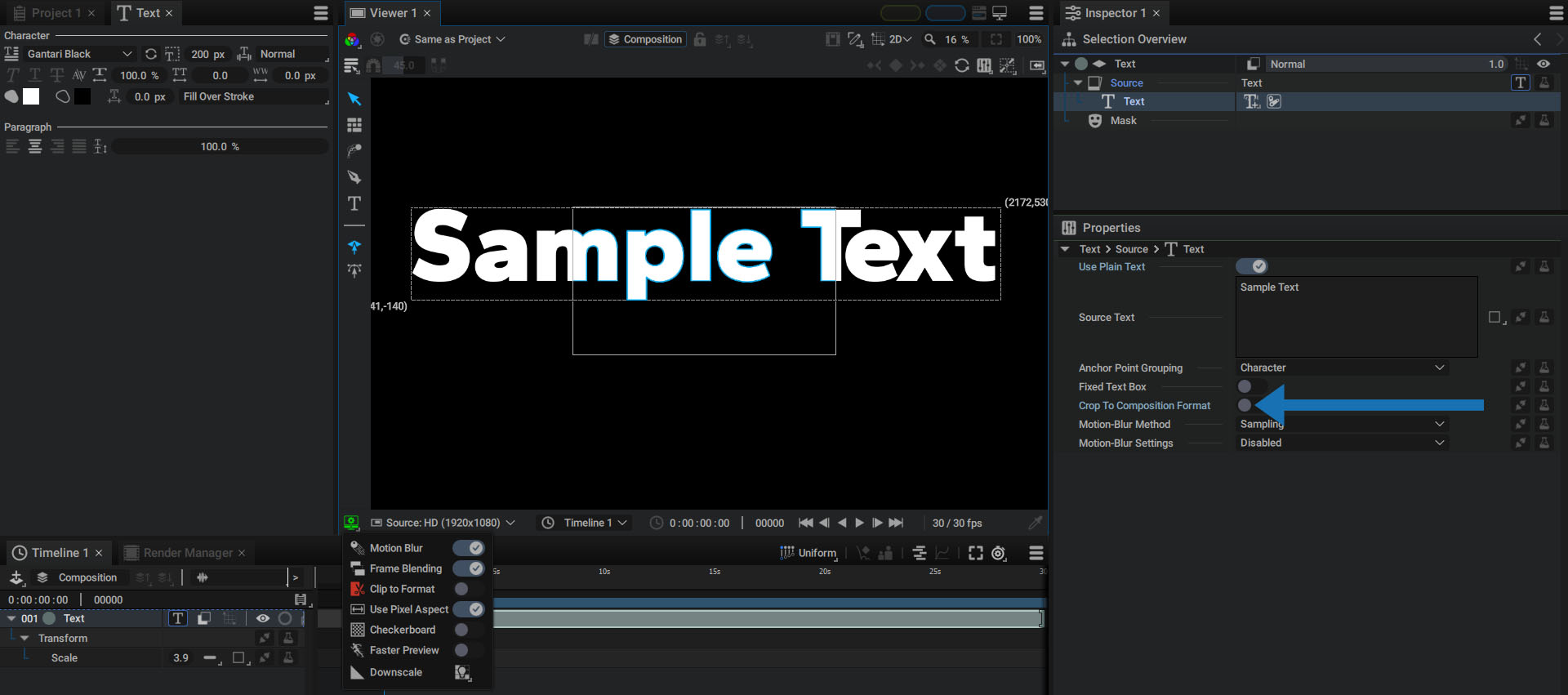Viewport: 1568px width, 695px height.
Task: Toggle Use Plain Text switch
Action: point(1252,266)
